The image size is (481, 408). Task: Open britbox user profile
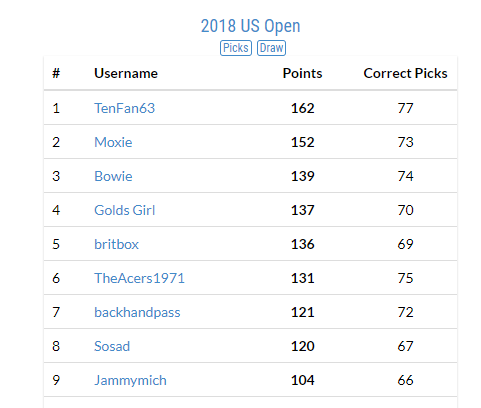coord(116,244)
